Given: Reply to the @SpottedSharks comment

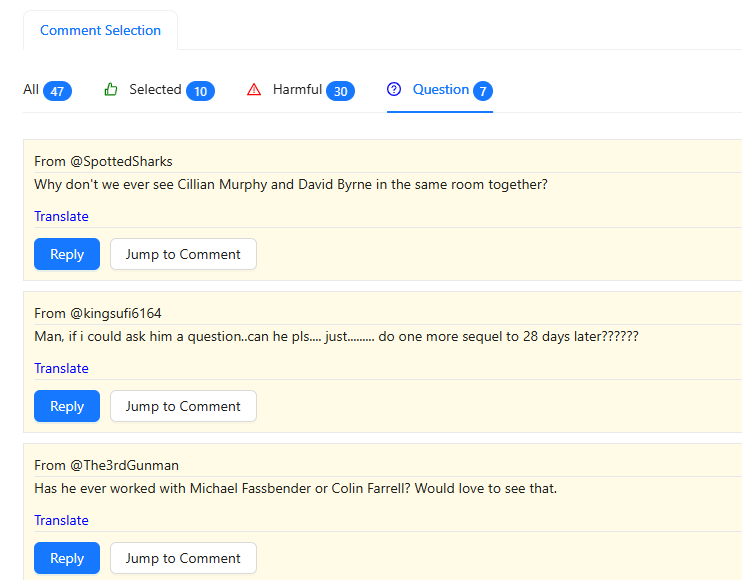Looking at the screenshot, I should [x=67, y=254].
